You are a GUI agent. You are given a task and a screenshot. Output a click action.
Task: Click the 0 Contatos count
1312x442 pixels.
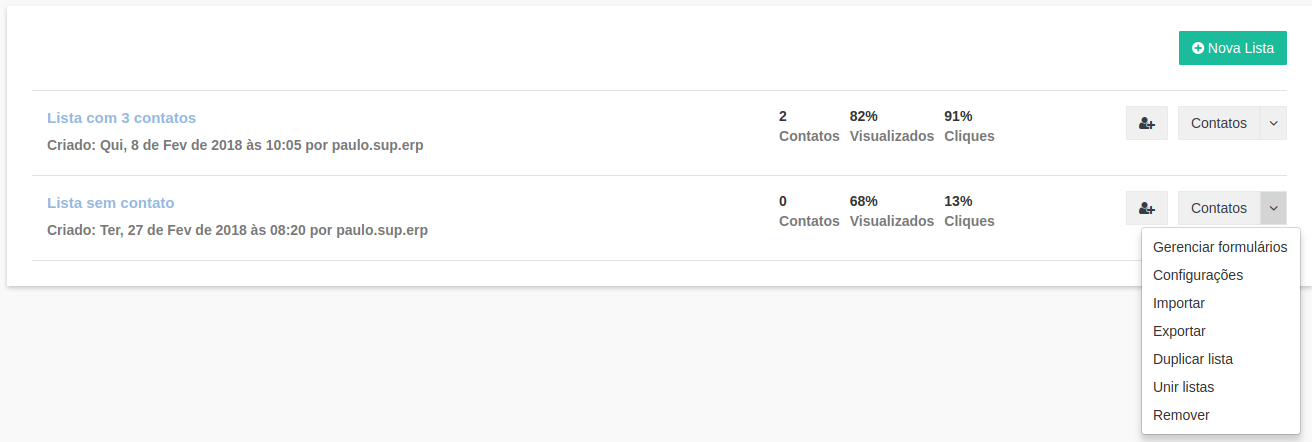tap(808, 211)
